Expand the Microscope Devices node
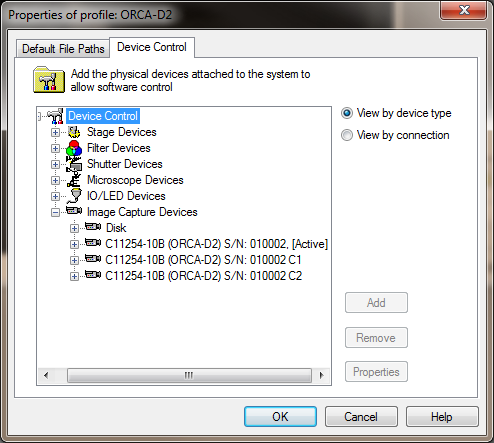This screenshot has height=443, width=494. [55, 180]
